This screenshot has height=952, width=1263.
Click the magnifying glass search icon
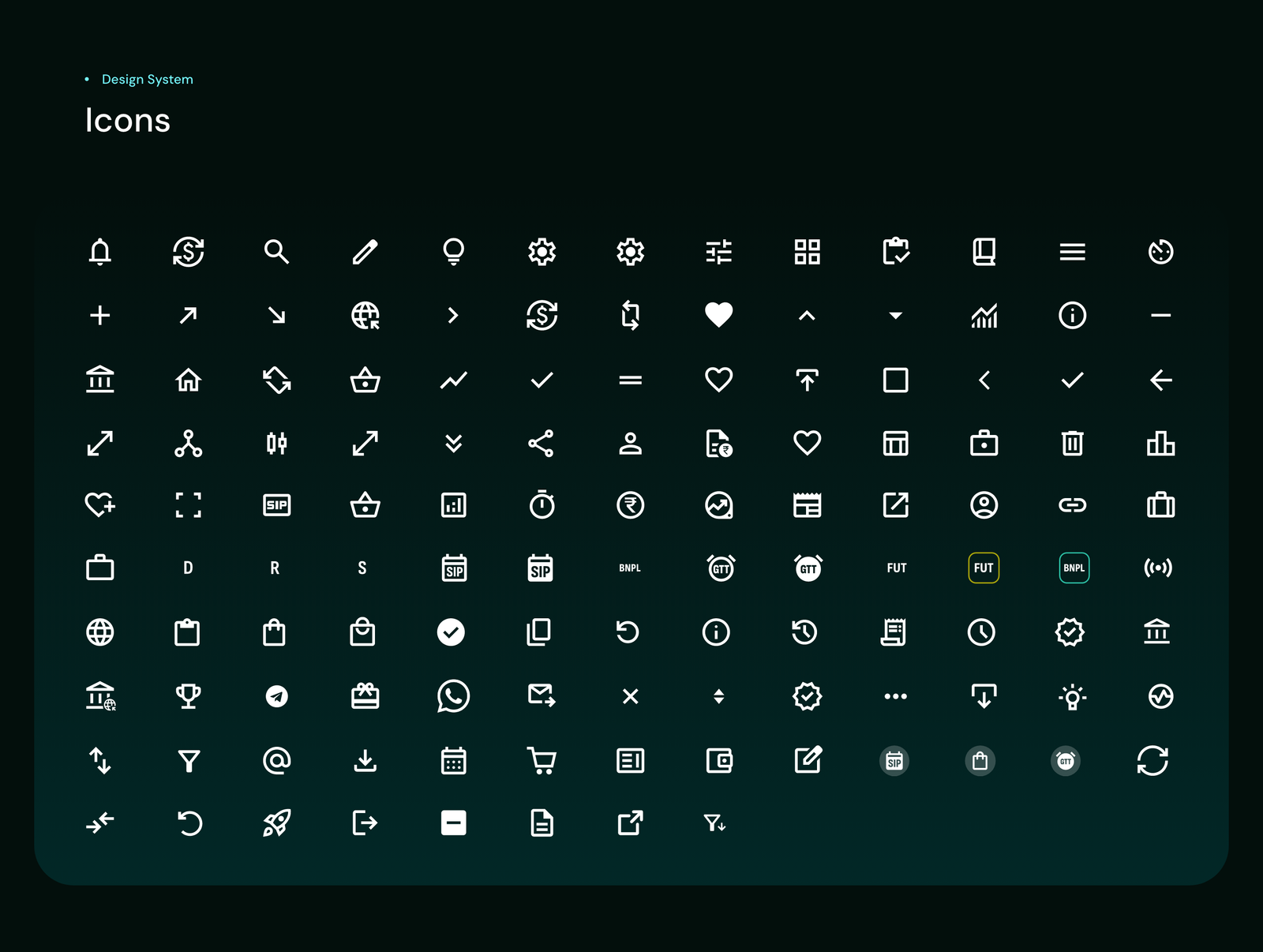[x=275, y=252]
